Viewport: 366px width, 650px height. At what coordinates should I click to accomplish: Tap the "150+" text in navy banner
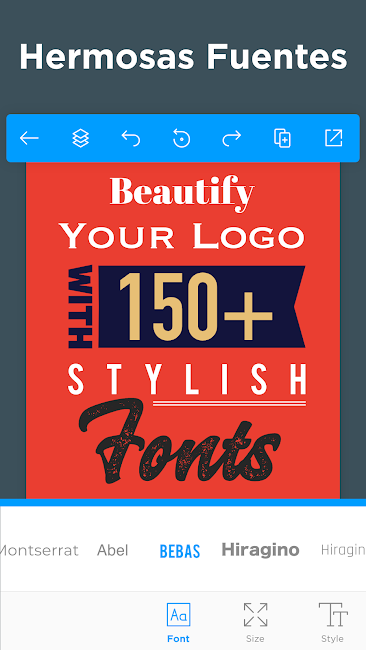(x=196, y=306)
